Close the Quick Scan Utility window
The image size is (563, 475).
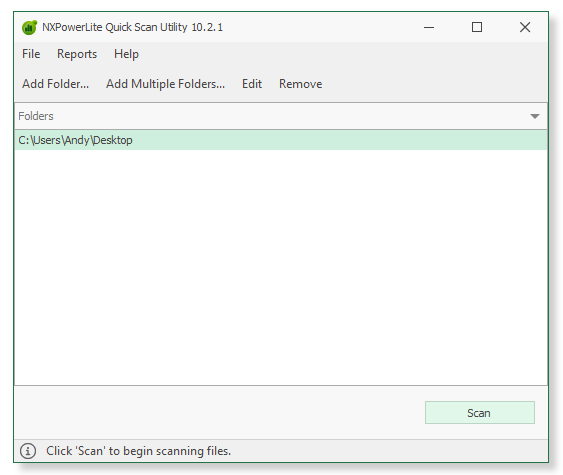coord(525,27)
